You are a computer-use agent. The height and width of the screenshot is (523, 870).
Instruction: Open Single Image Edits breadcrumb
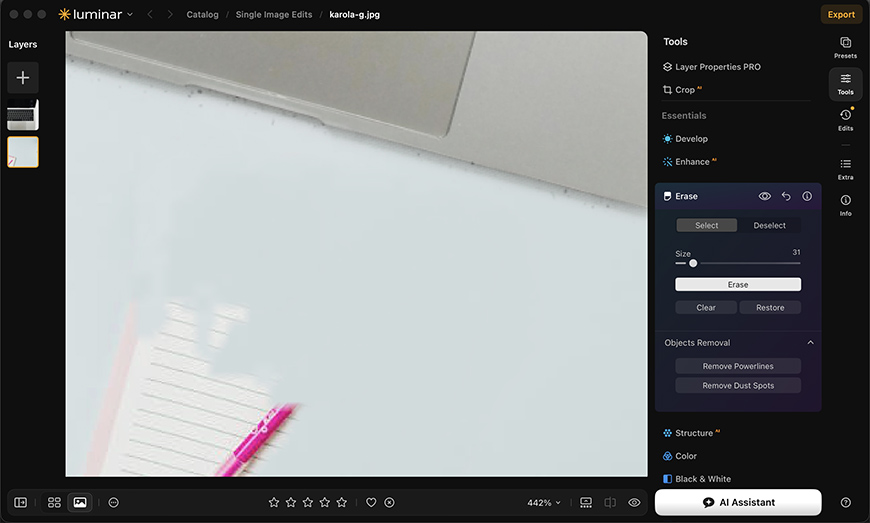[x=274, y=14]
